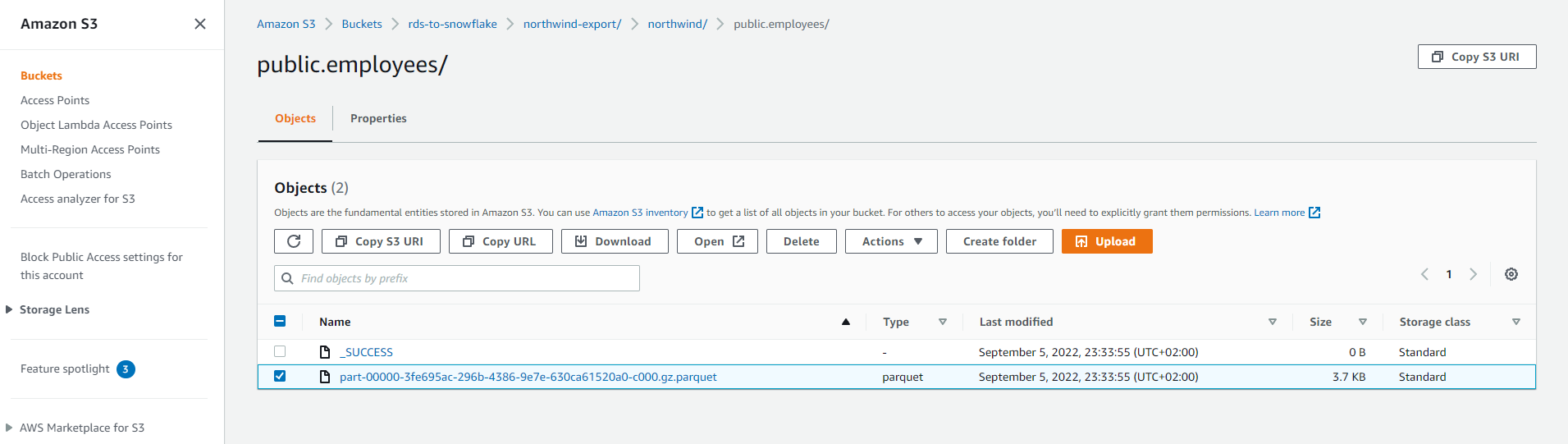Open Multi-Region Access Points

(90, 149)
